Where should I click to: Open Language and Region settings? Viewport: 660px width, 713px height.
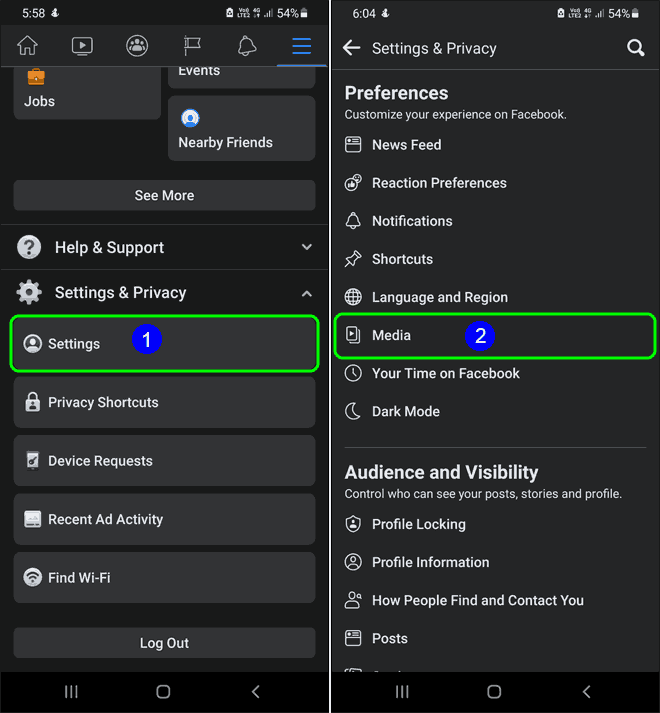pos(495,297)
